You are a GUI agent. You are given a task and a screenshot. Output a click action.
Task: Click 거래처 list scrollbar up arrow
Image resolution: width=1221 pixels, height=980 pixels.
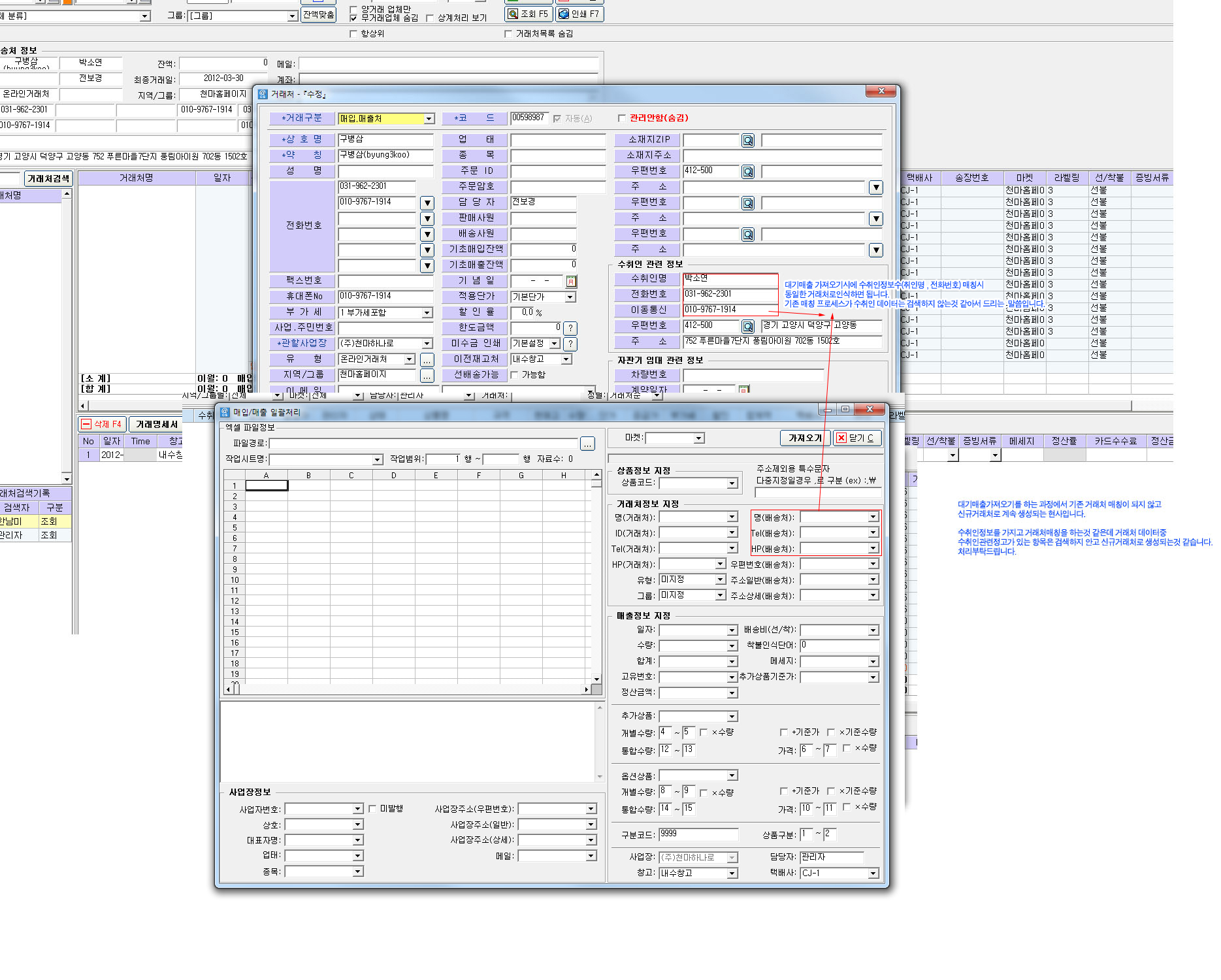(67, 195)
